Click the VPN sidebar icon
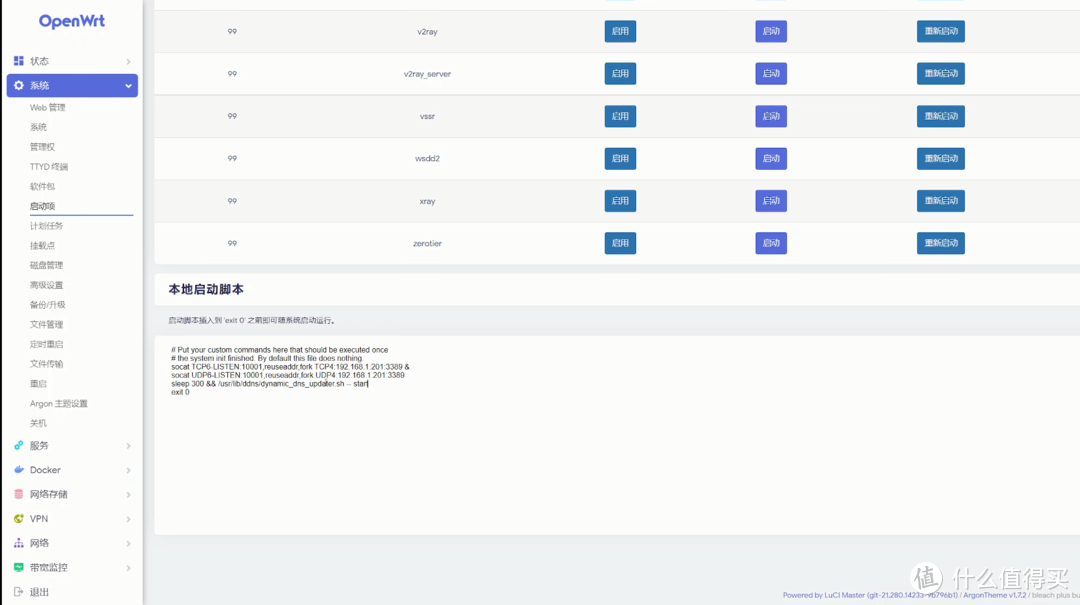This screenshot has height=605, width=1080. coord(19,519)
